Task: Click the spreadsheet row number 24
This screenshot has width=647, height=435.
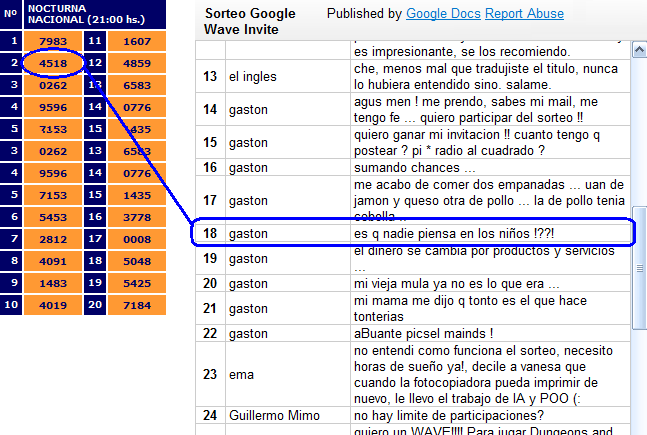Action: pos(210,415)
